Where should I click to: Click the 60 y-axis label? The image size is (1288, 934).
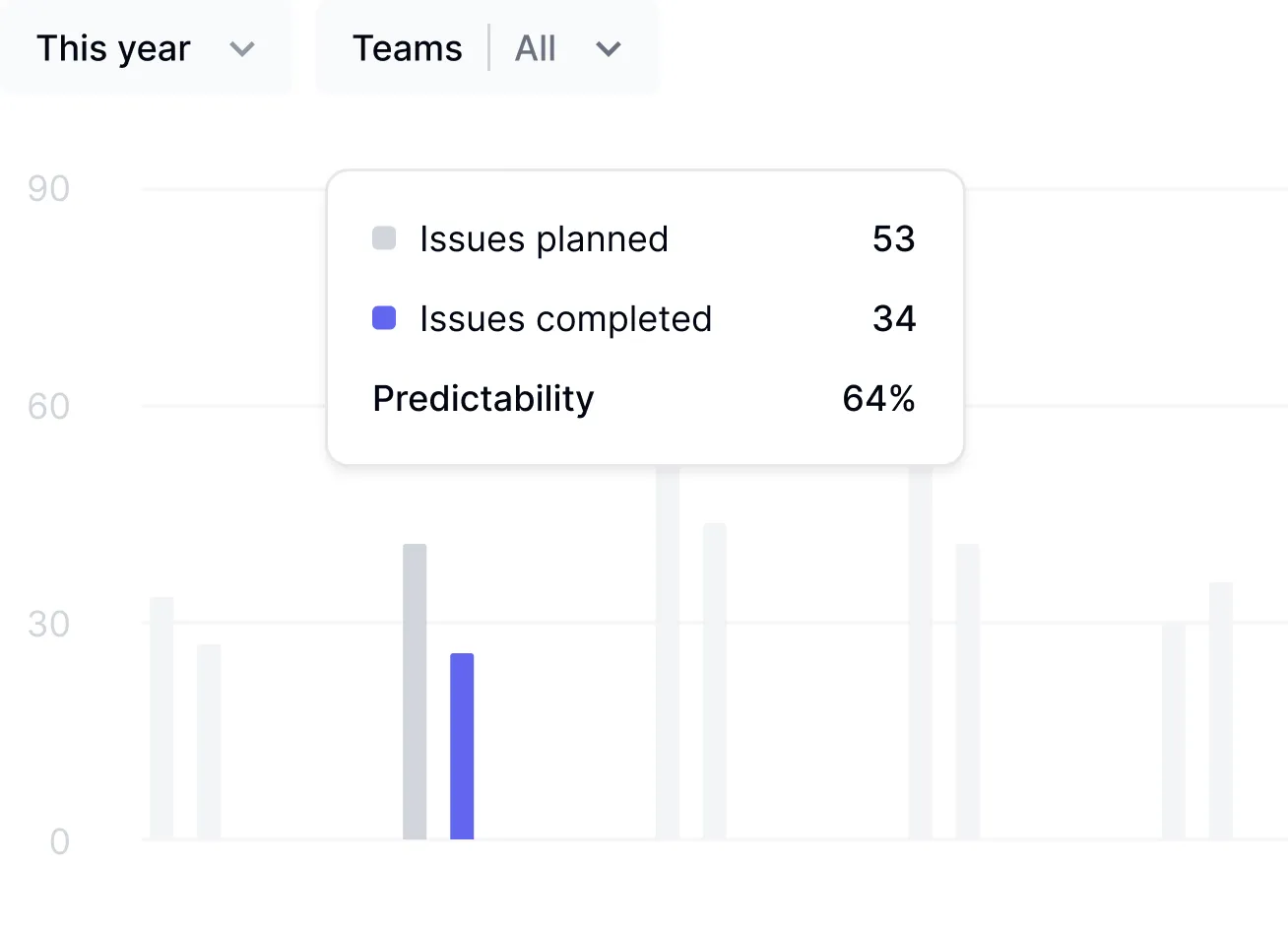click(48, 407)
